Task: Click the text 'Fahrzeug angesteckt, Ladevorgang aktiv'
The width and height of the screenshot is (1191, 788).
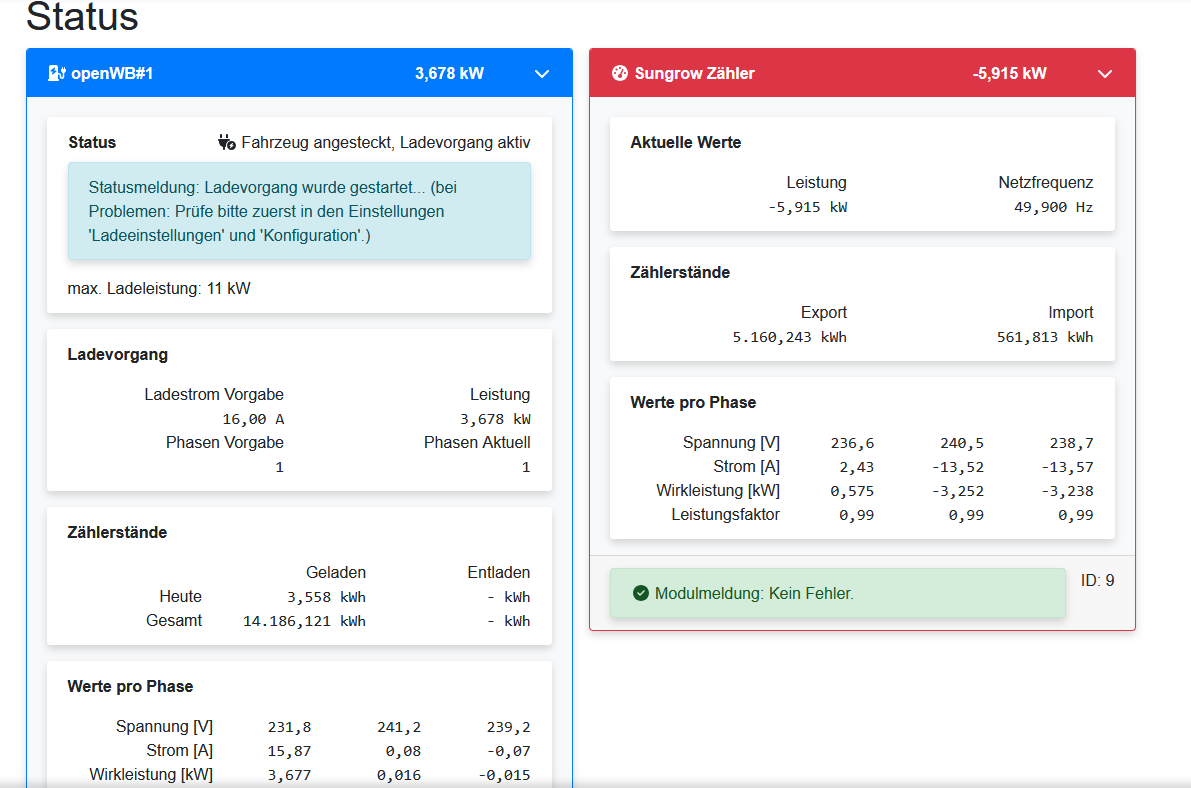Action: pos(386,142)
